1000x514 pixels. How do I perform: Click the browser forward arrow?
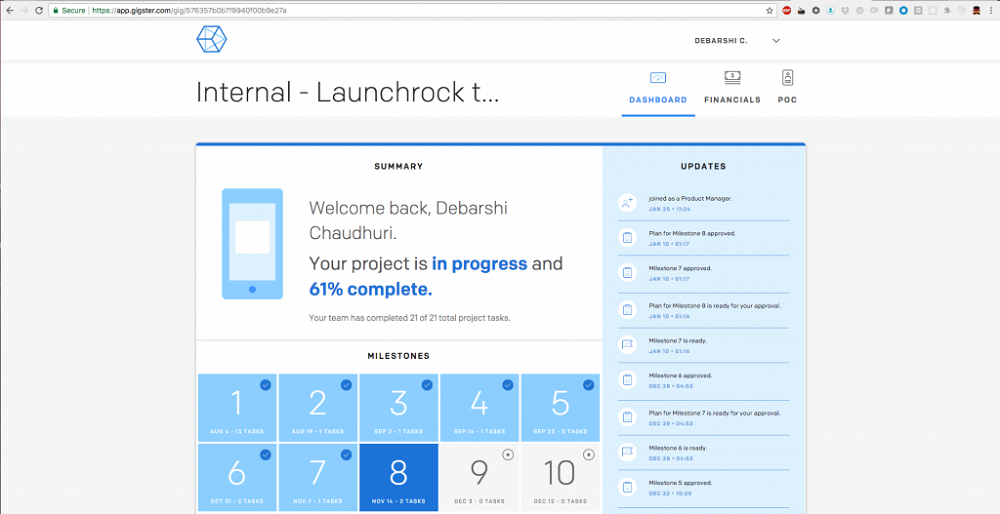[24, 11]
